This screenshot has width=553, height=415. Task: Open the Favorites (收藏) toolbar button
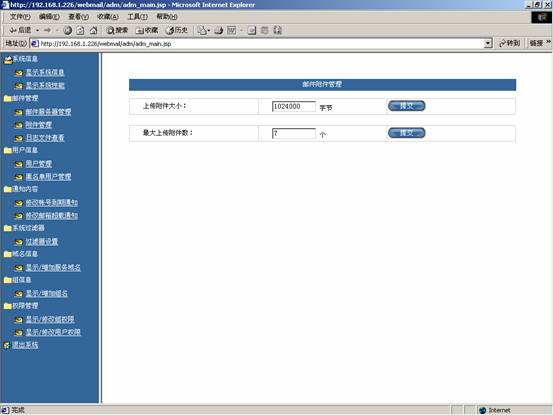(x=147, y=31)
